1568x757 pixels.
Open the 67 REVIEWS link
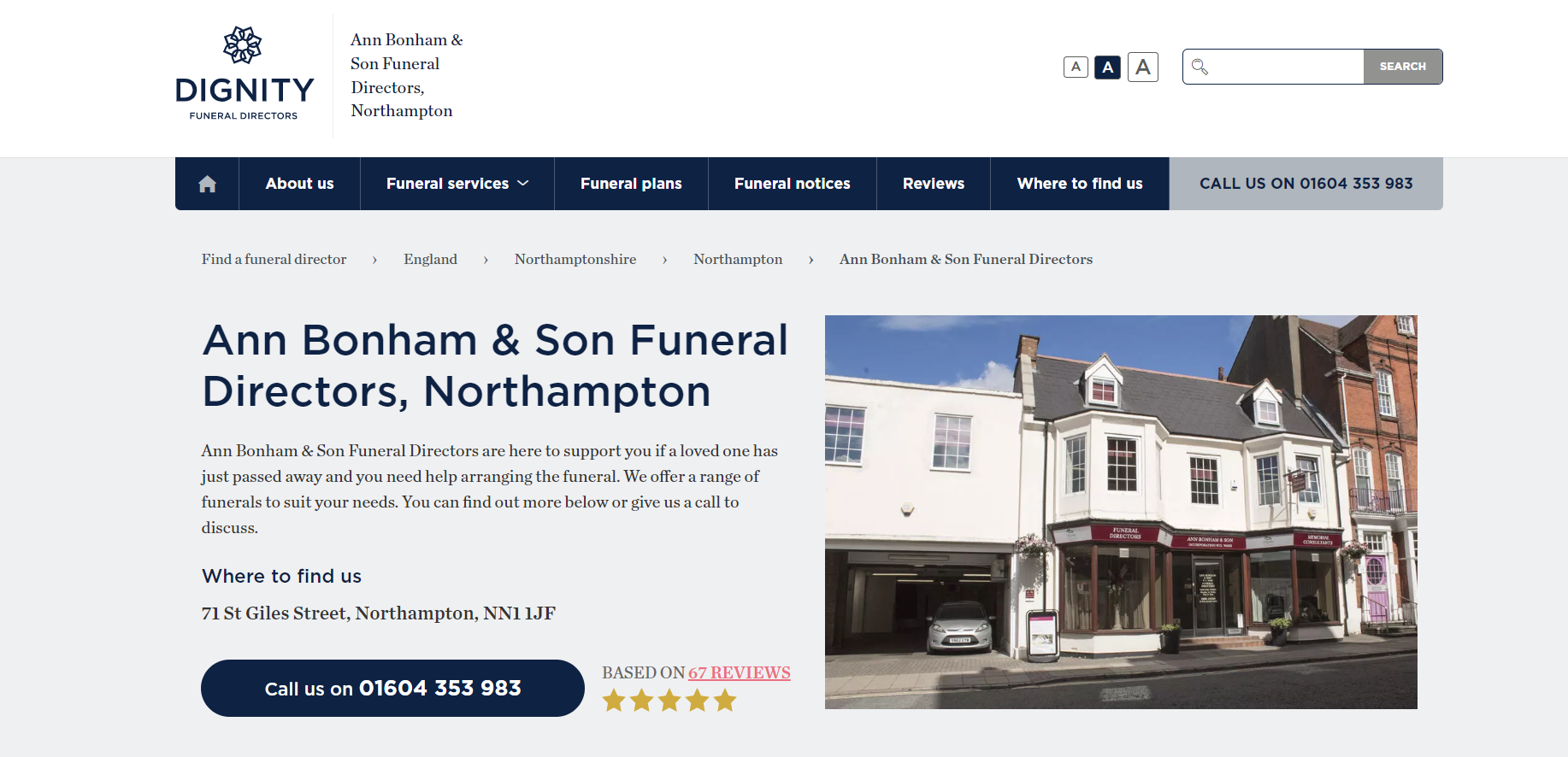(740, 672)
